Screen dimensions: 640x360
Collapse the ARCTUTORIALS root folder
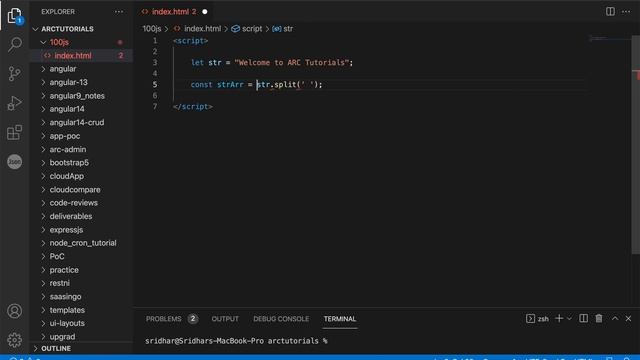coord(67,29)
